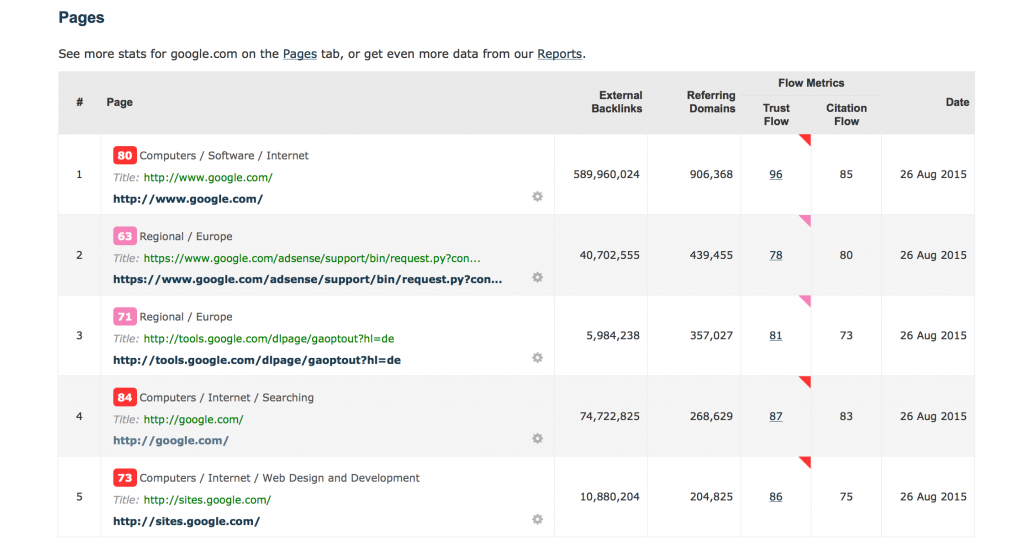The width and height of the screenshot is (1024, 547).
Task: Open Trust Flow value 86 link
Action: coord(776,497)
